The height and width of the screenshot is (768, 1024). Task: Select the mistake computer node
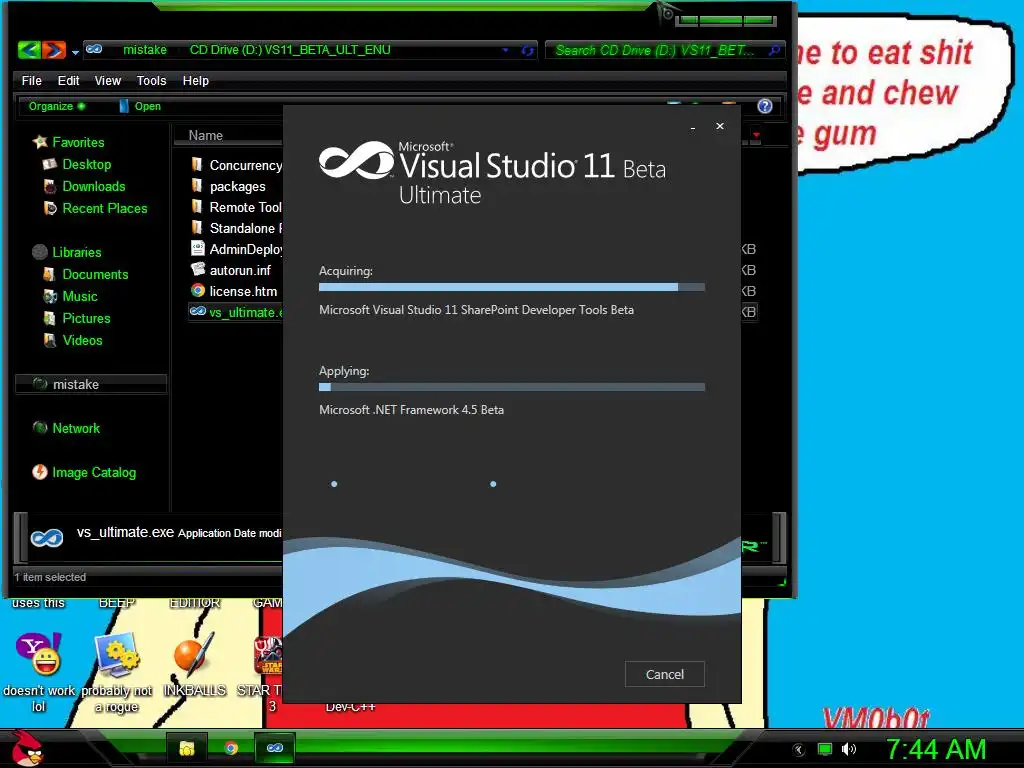click(x=91, y=384)
